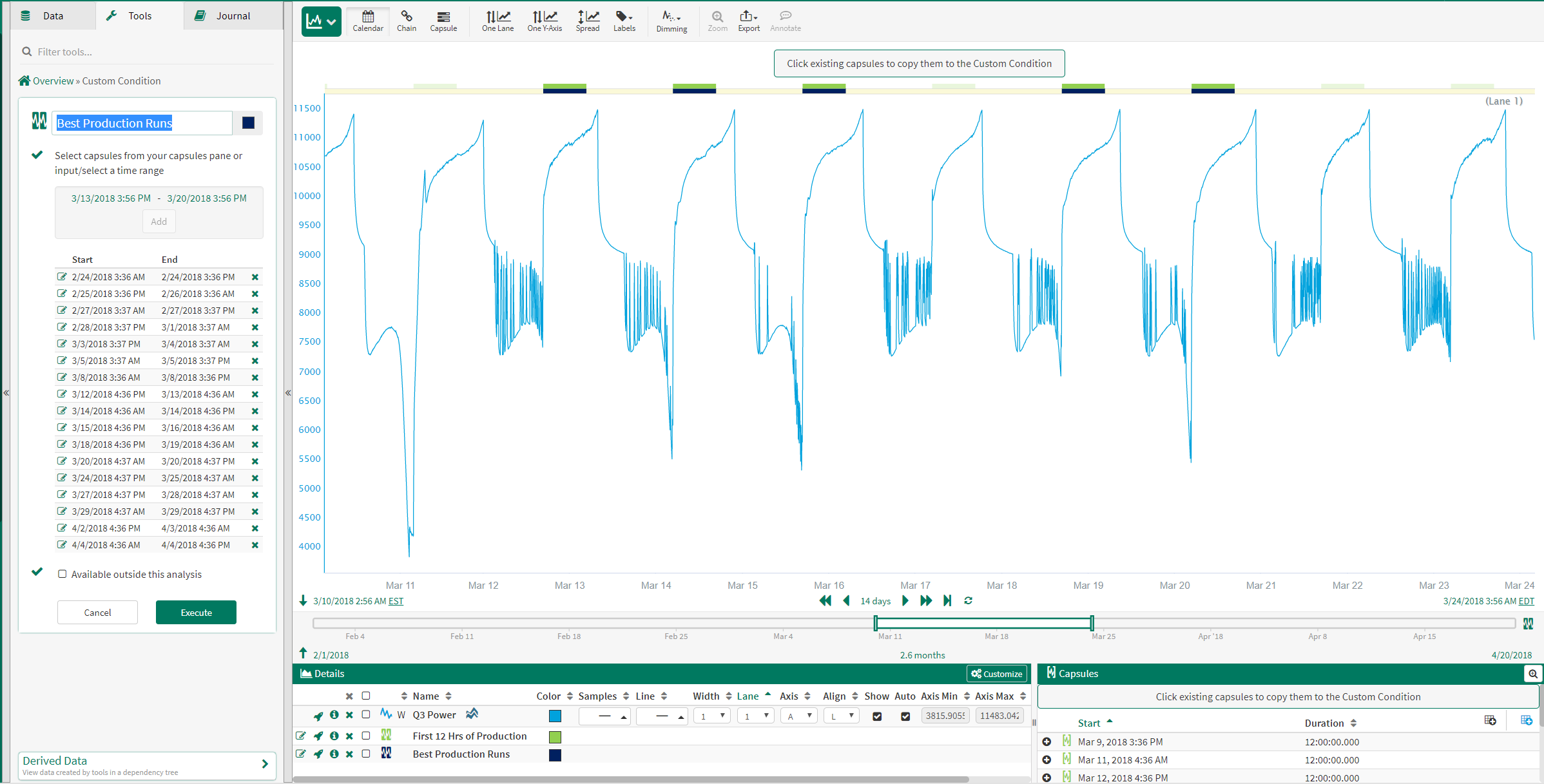The image size is (1544, 784).
Task: Open the Labels toolbar option
Action: [x=624, y=21]
